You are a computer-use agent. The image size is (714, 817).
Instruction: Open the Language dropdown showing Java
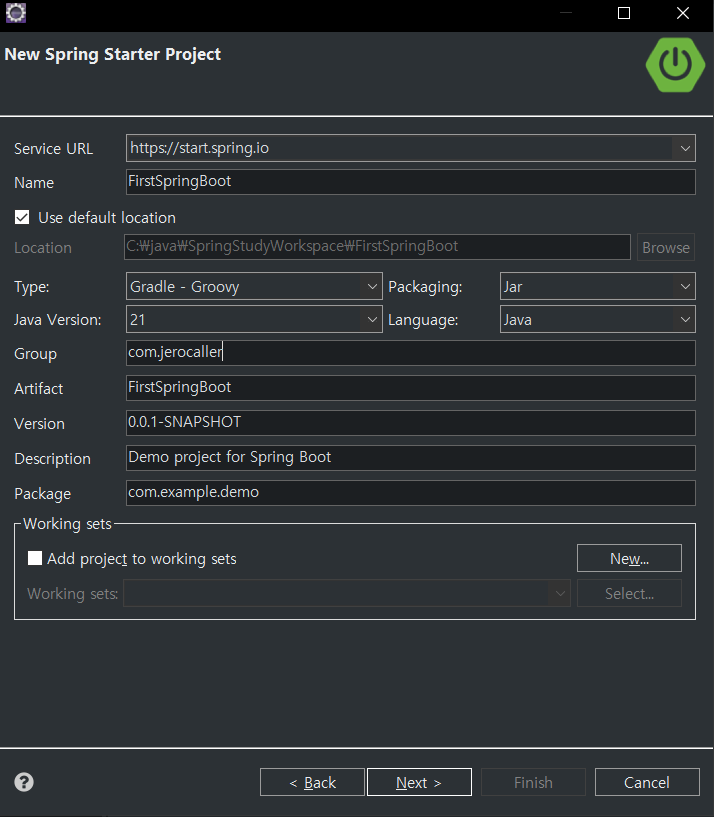click(685, 319)
